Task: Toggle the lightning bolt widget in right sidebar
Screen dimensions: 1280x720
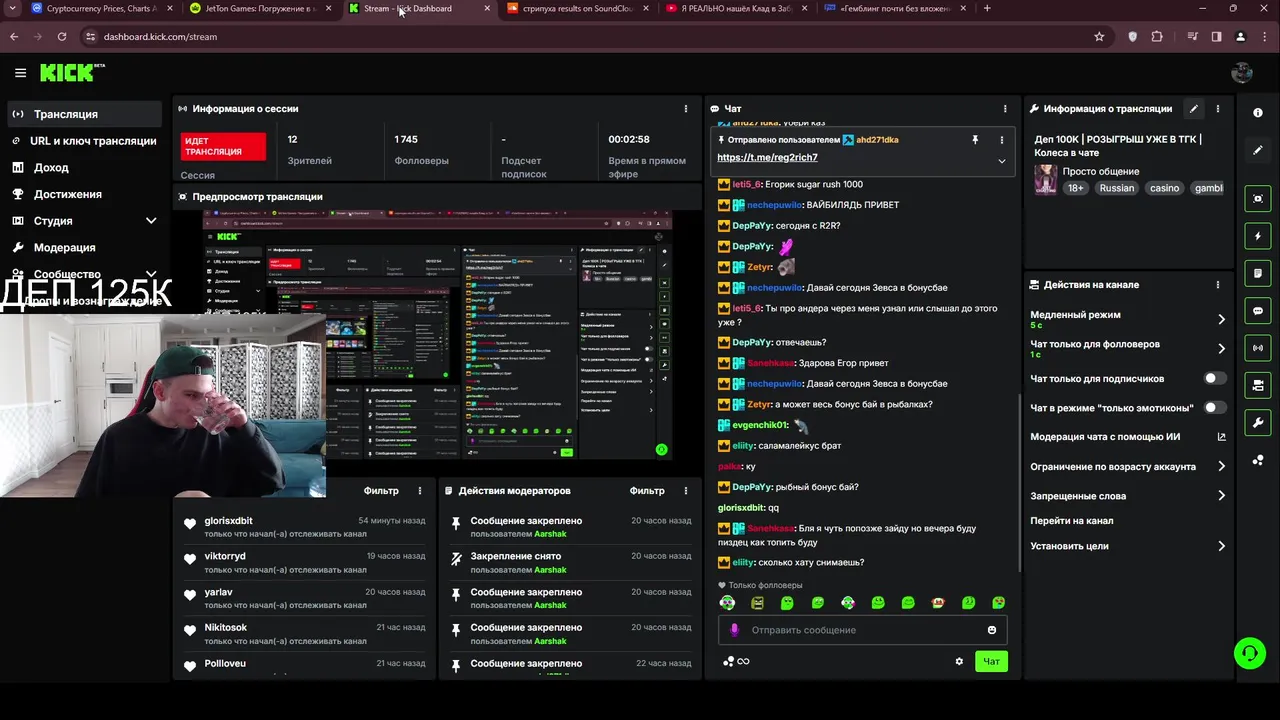Action: coord(1258,236)
